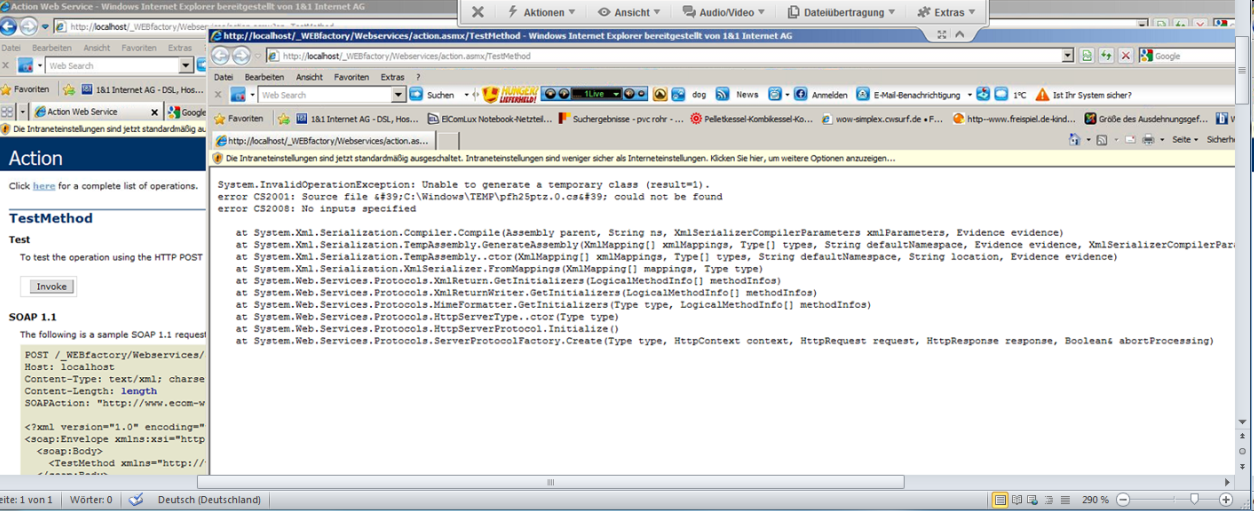This screenshot has height=511, width=1254.
Task: Open the Extras dropdown in remote toolbar
Action: [941, 12]
